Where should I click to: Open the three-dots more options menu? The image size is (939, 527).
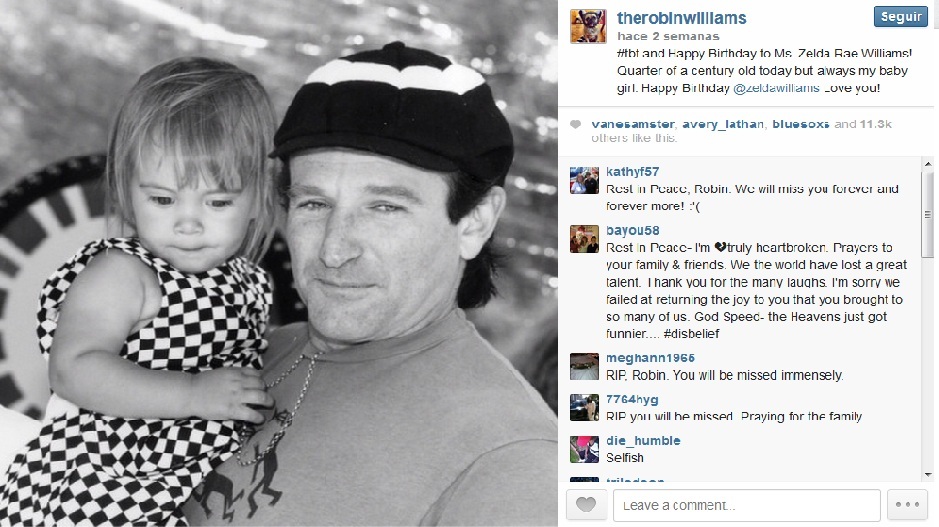tap(907, 505)
